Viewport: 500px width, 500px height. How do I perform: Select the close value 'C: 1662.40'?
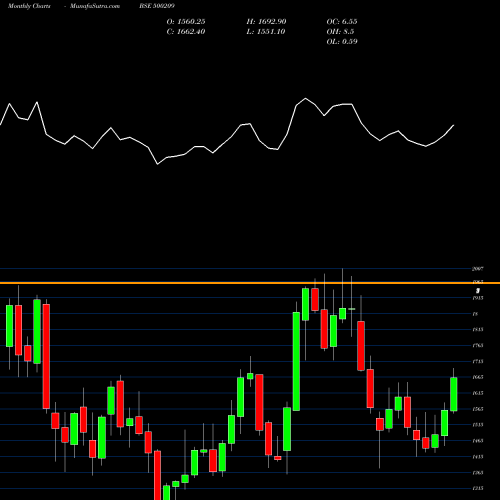(x=186, y=32)
